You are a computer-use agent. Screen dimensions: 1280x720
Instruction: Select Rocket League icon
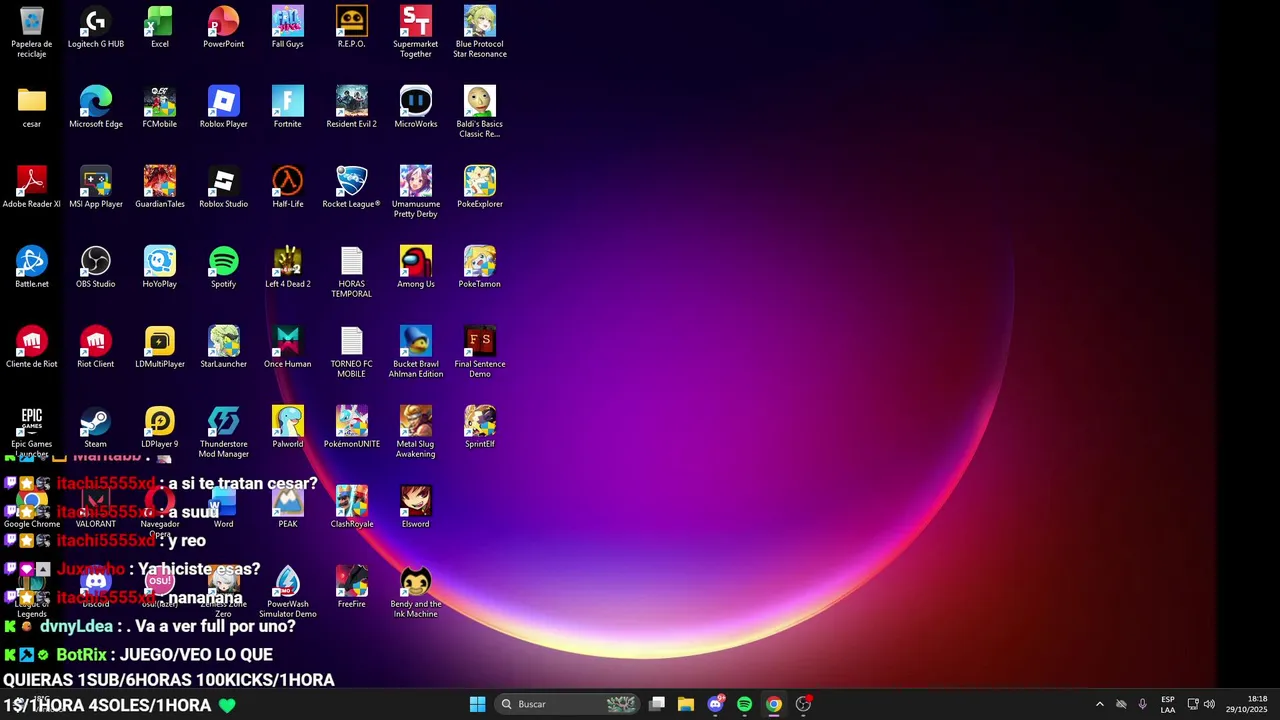click(352, 187)
